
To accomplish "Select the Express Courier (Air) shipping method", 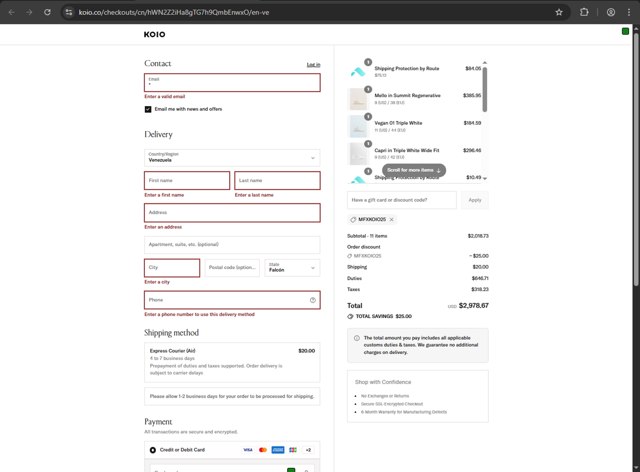I will [x=232, y=362].
